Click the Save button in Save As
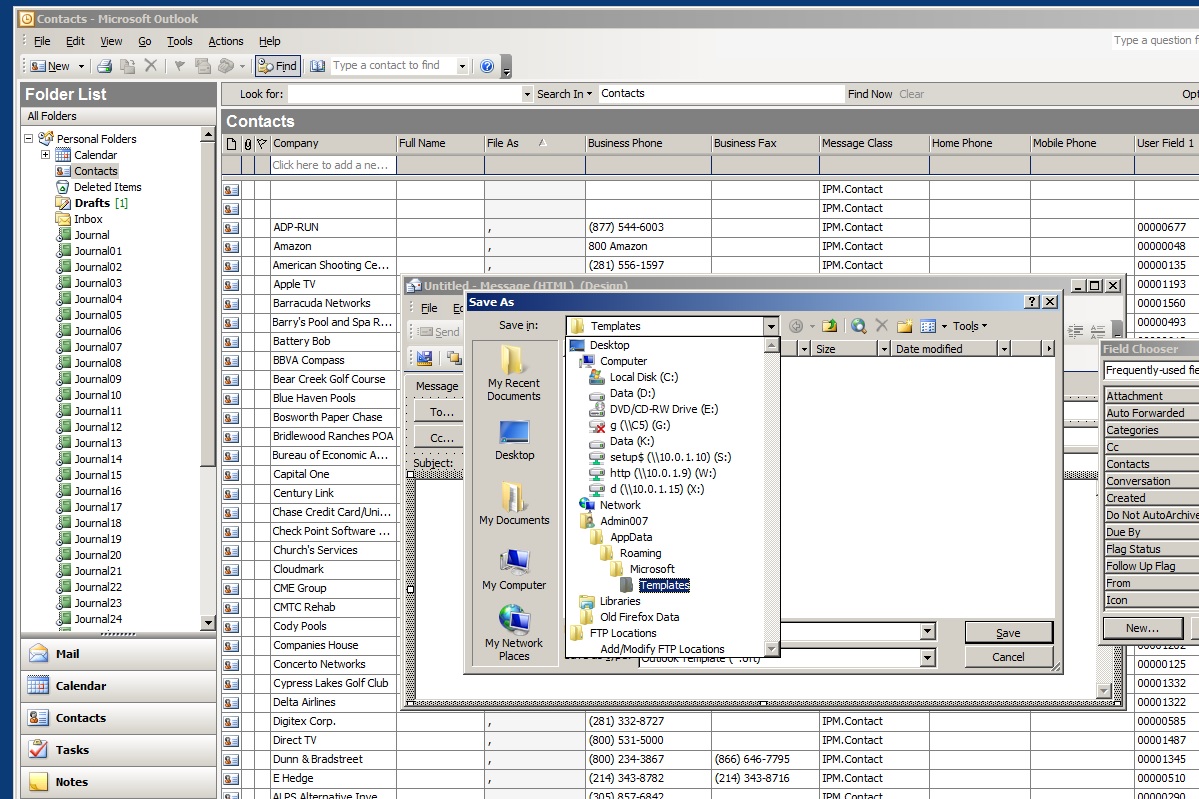This screenshot has height=799, width=1199. click(1009, 633)
